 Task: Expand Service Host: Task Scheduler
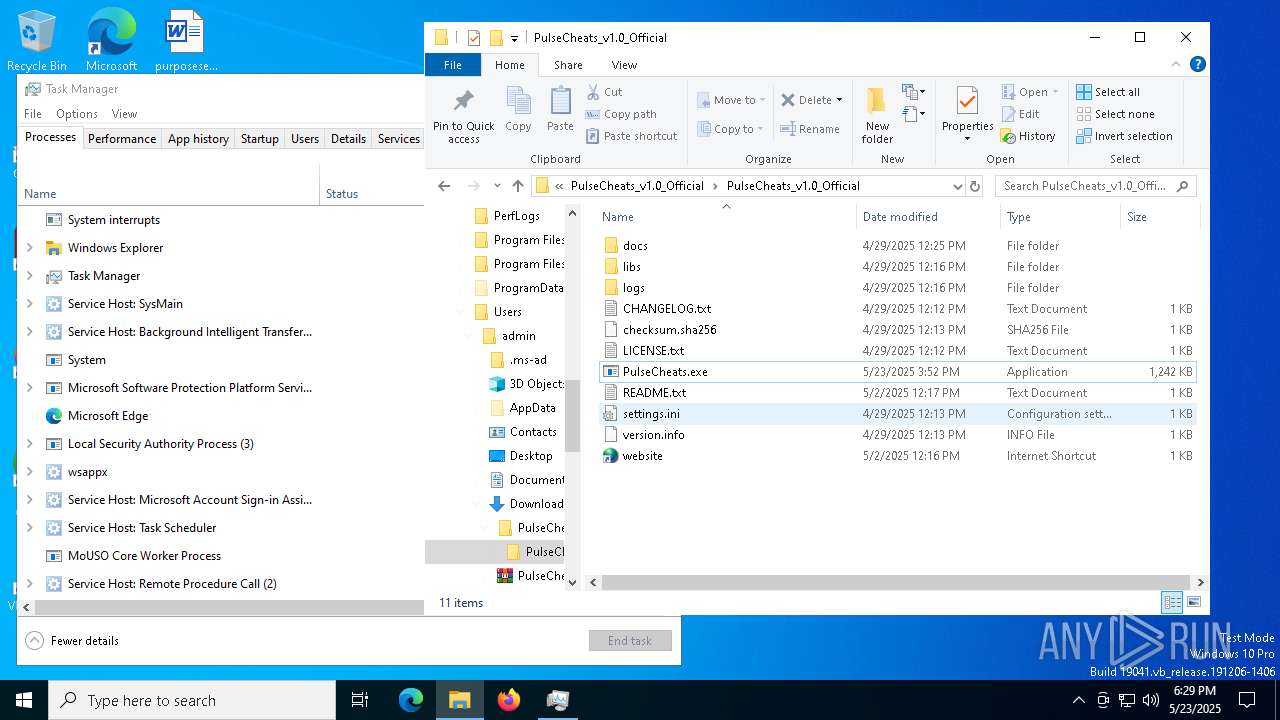pyautogui.click(x=29, y=528)
